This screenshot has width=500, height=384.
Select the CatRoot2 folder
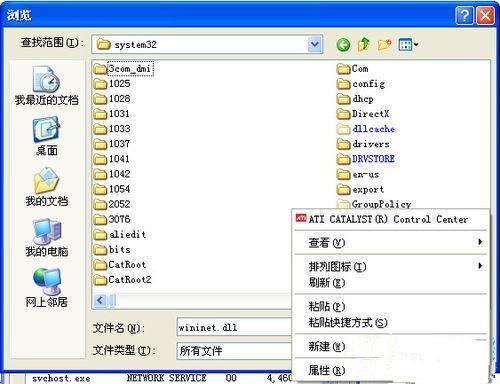pos(122,279)
